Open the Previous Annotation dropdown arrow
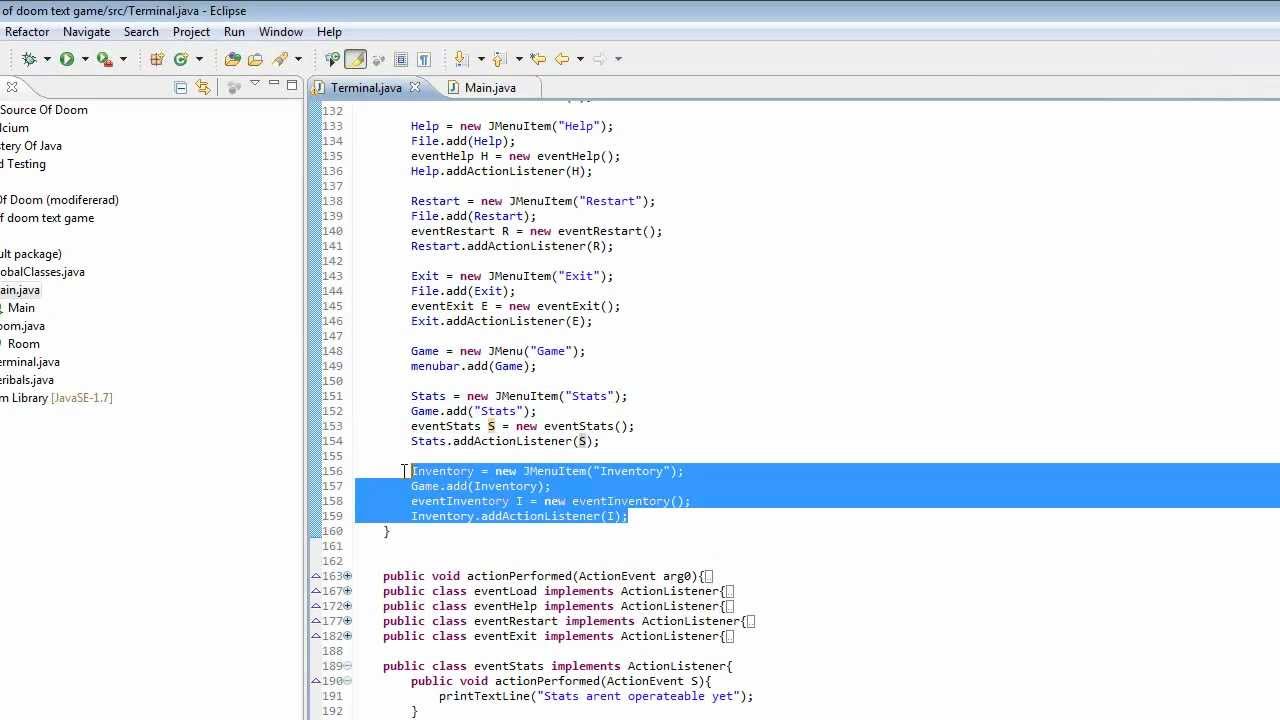Viewport: 1280px width, 720px height. (x=519, y=59)
